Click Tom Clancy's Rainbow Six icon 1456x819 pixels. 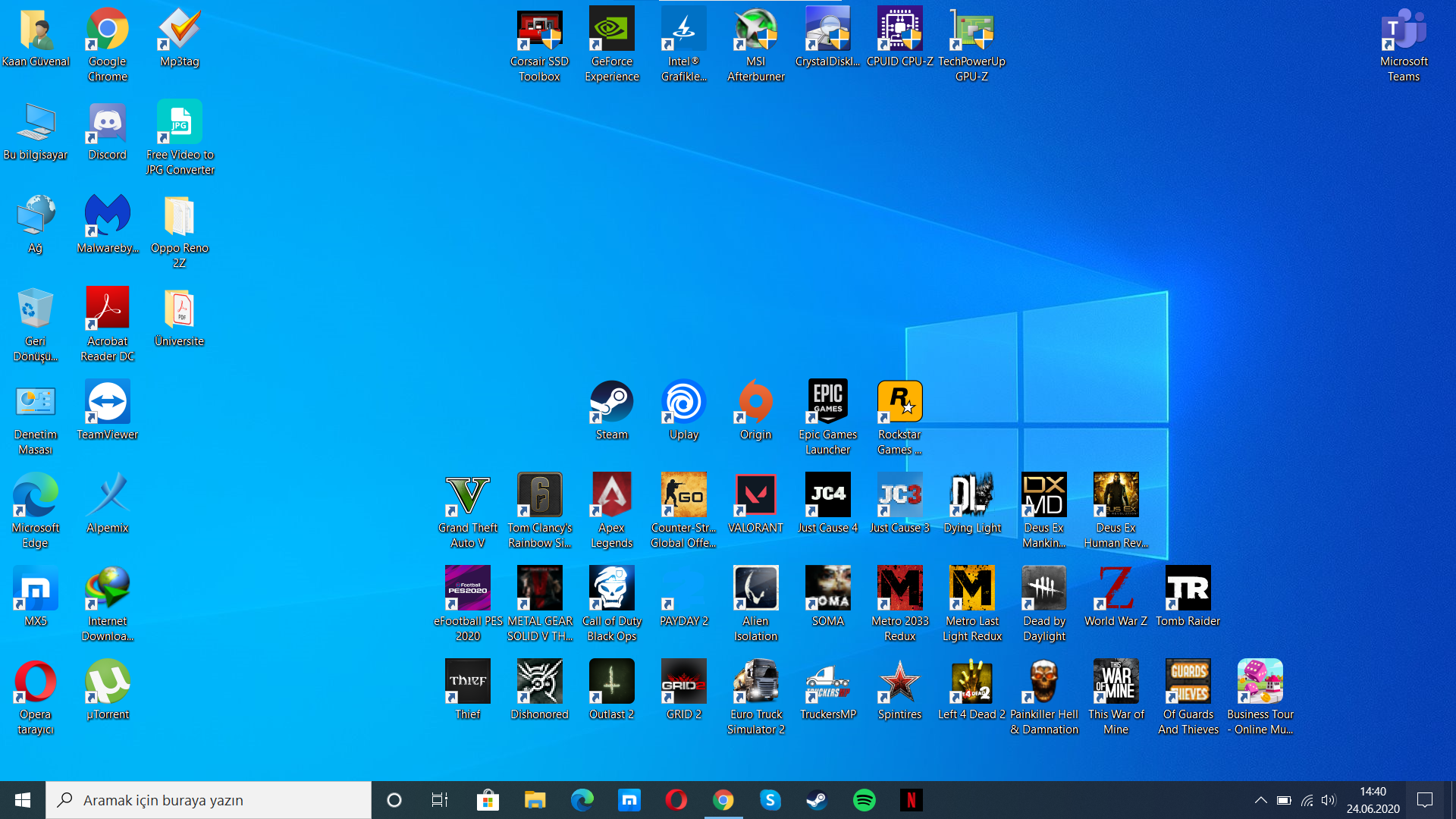pos(540,511)
